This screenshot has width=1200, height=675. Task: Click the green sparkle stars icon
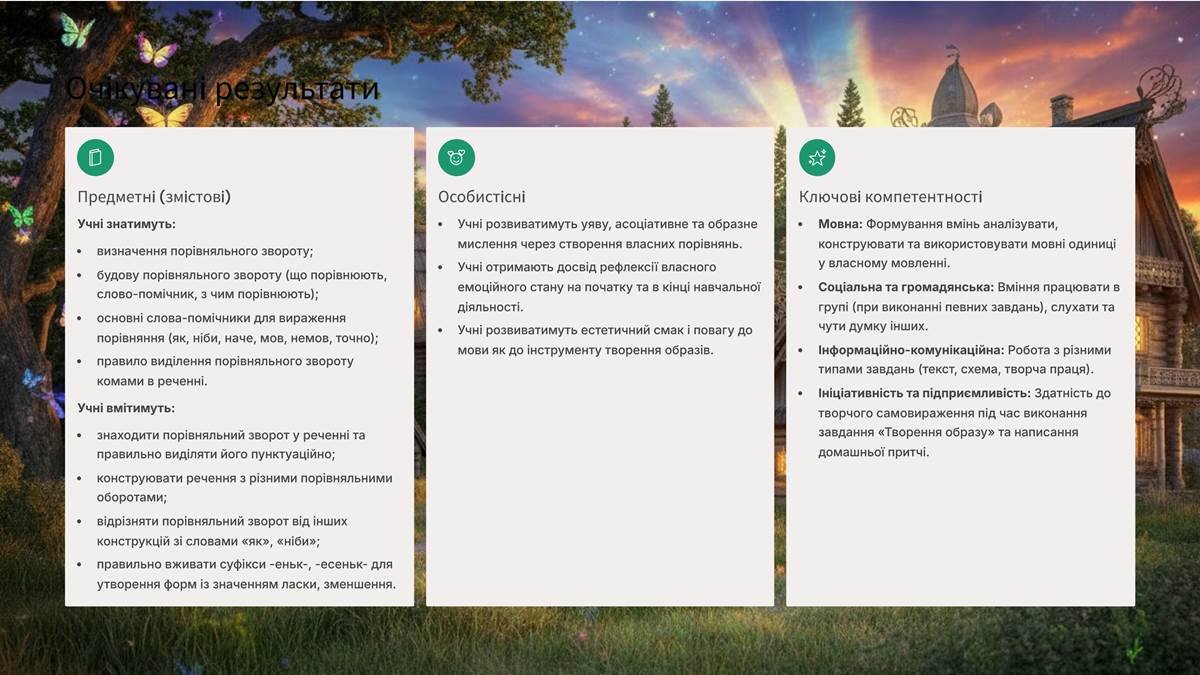point(817,157)
